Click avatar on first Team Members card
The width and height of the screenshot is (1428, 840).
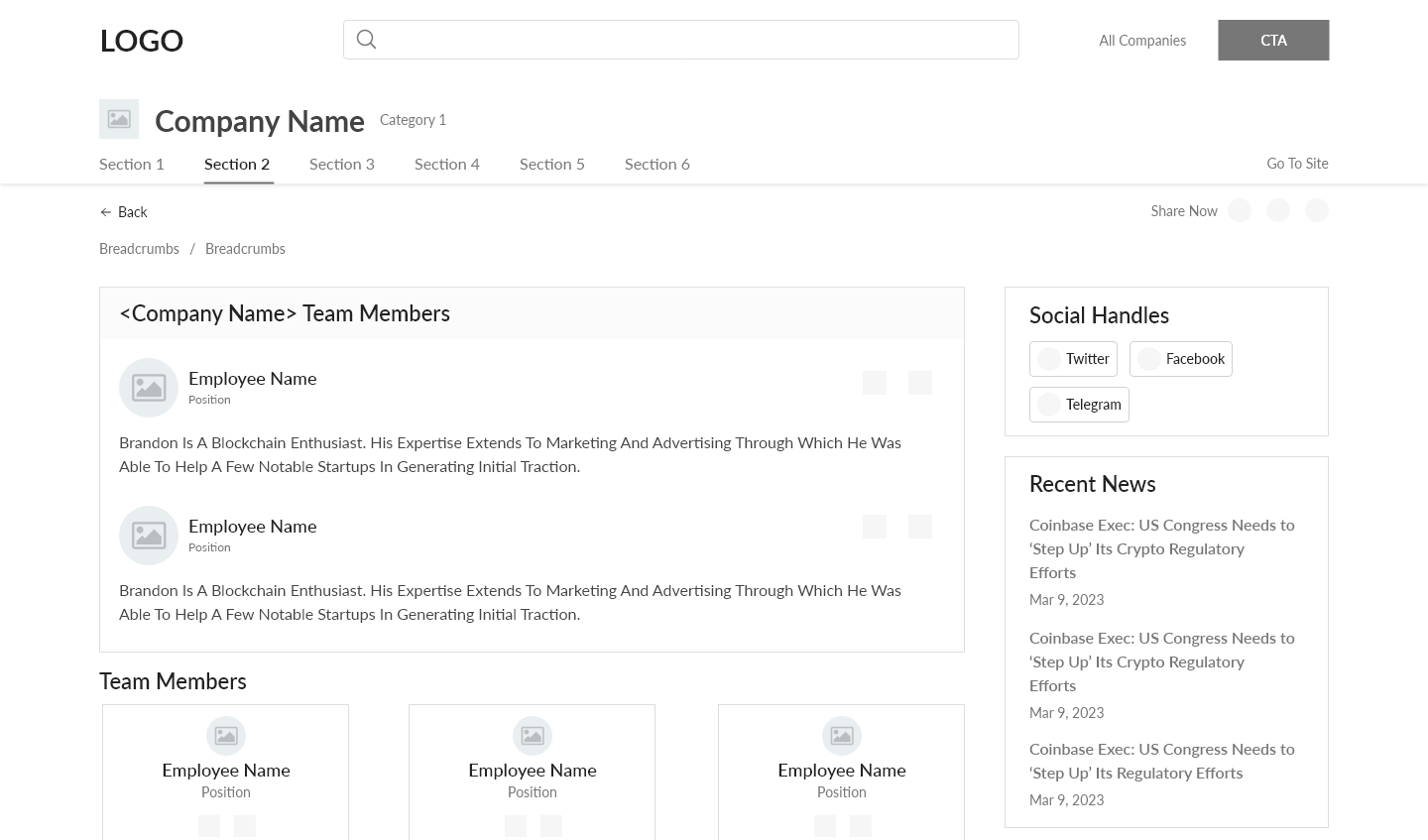(226, 736)
